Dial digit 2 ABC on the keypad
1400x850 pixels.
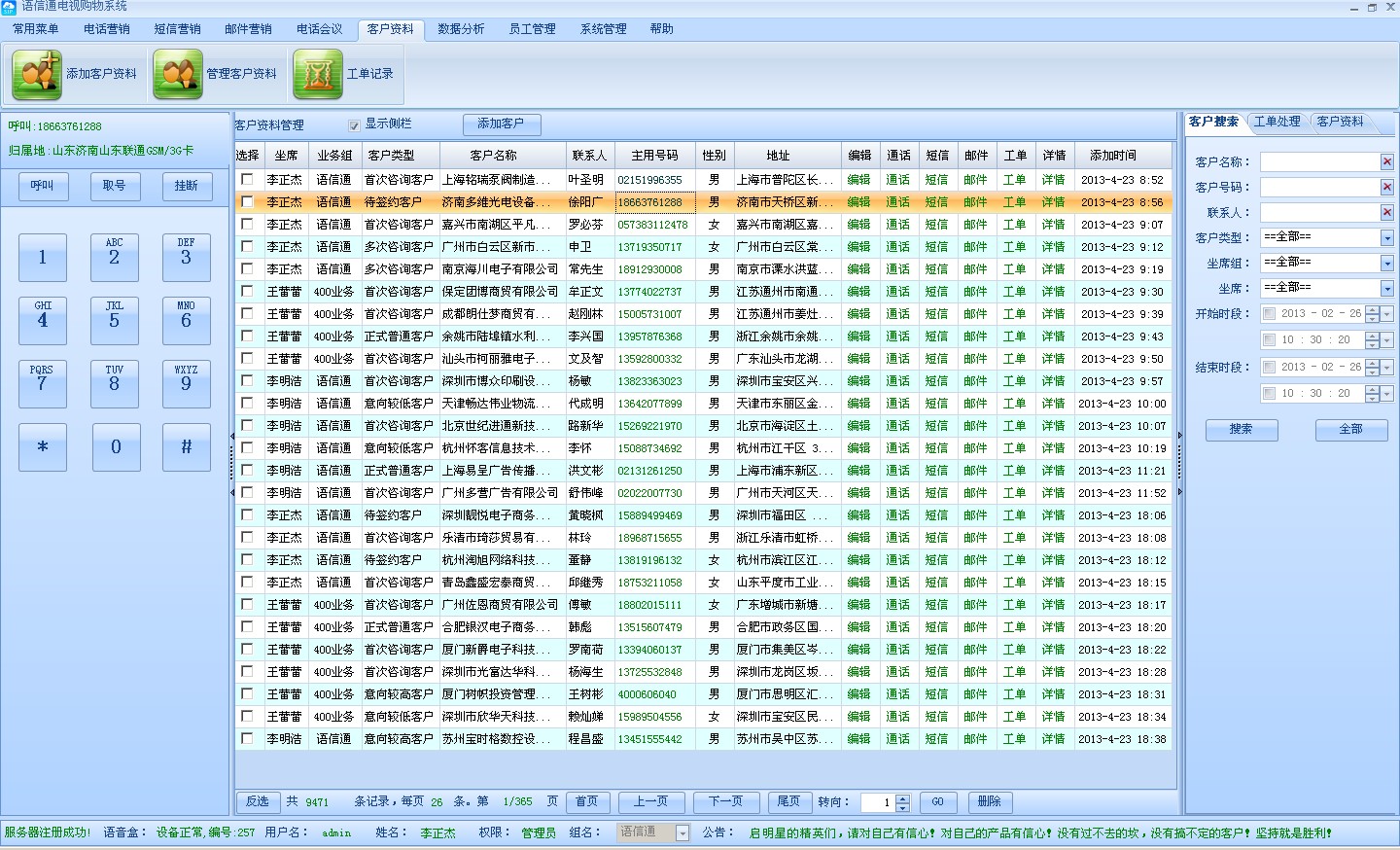pyautogui.click(x=114, y=257)
